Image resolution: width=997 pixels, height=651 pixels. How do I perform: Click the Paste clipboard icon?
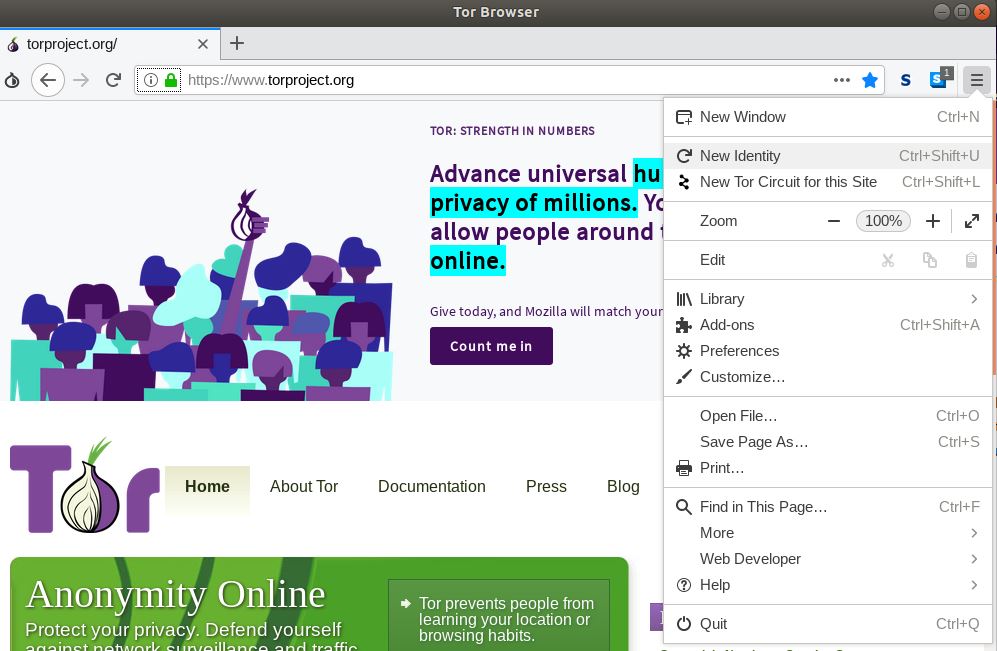point(971,260)
